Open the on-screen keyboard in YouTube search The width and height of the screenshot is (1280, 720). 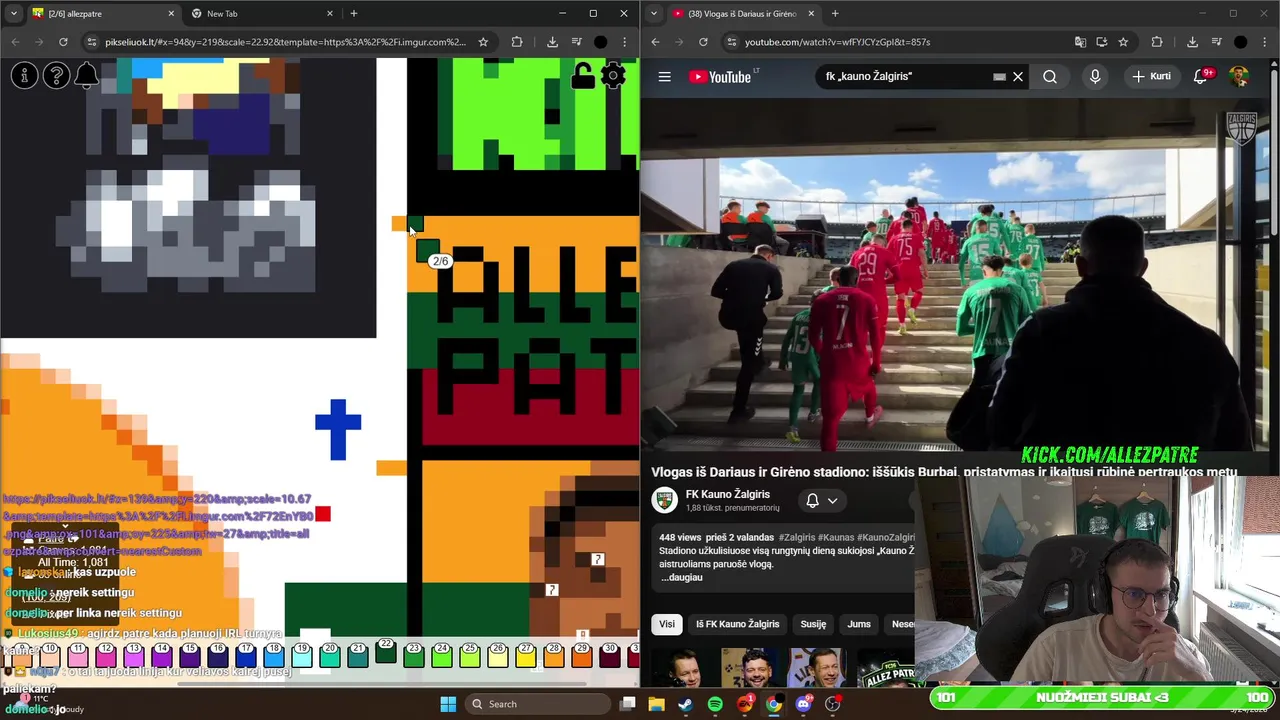pos(999,77)
